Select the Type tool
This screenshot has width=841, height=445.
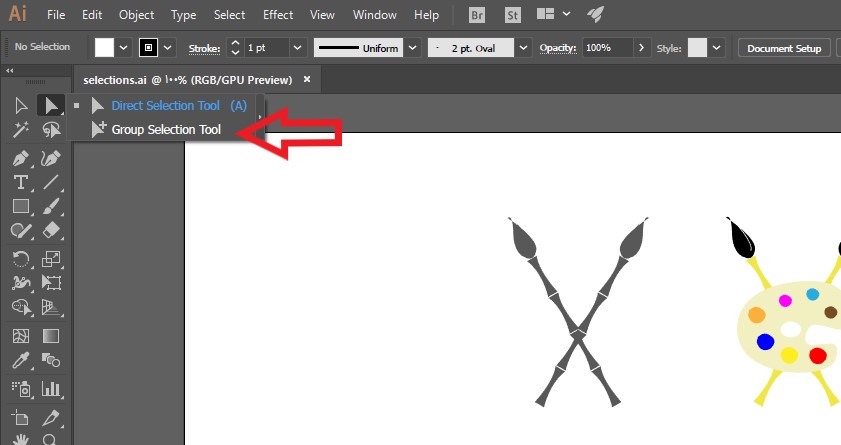[20, 182]
